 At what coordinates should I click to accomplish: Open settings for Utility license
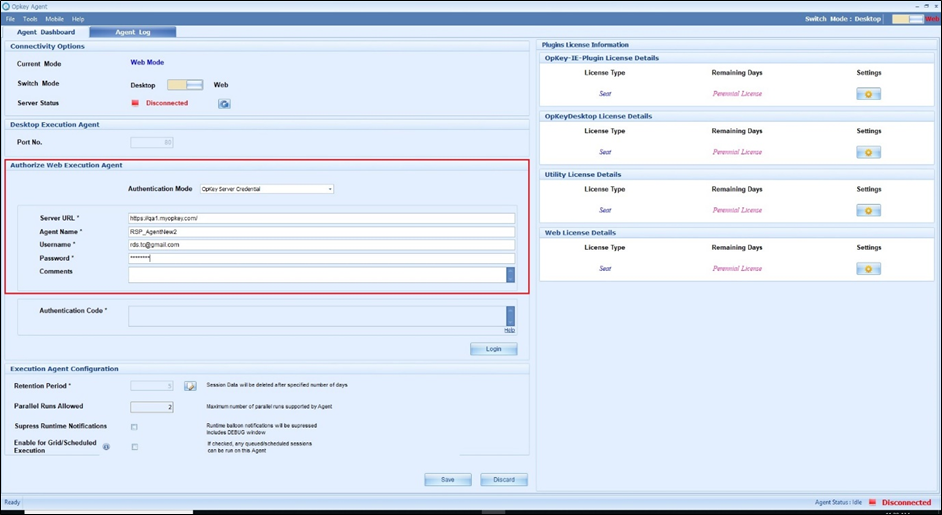click(868, 210)
